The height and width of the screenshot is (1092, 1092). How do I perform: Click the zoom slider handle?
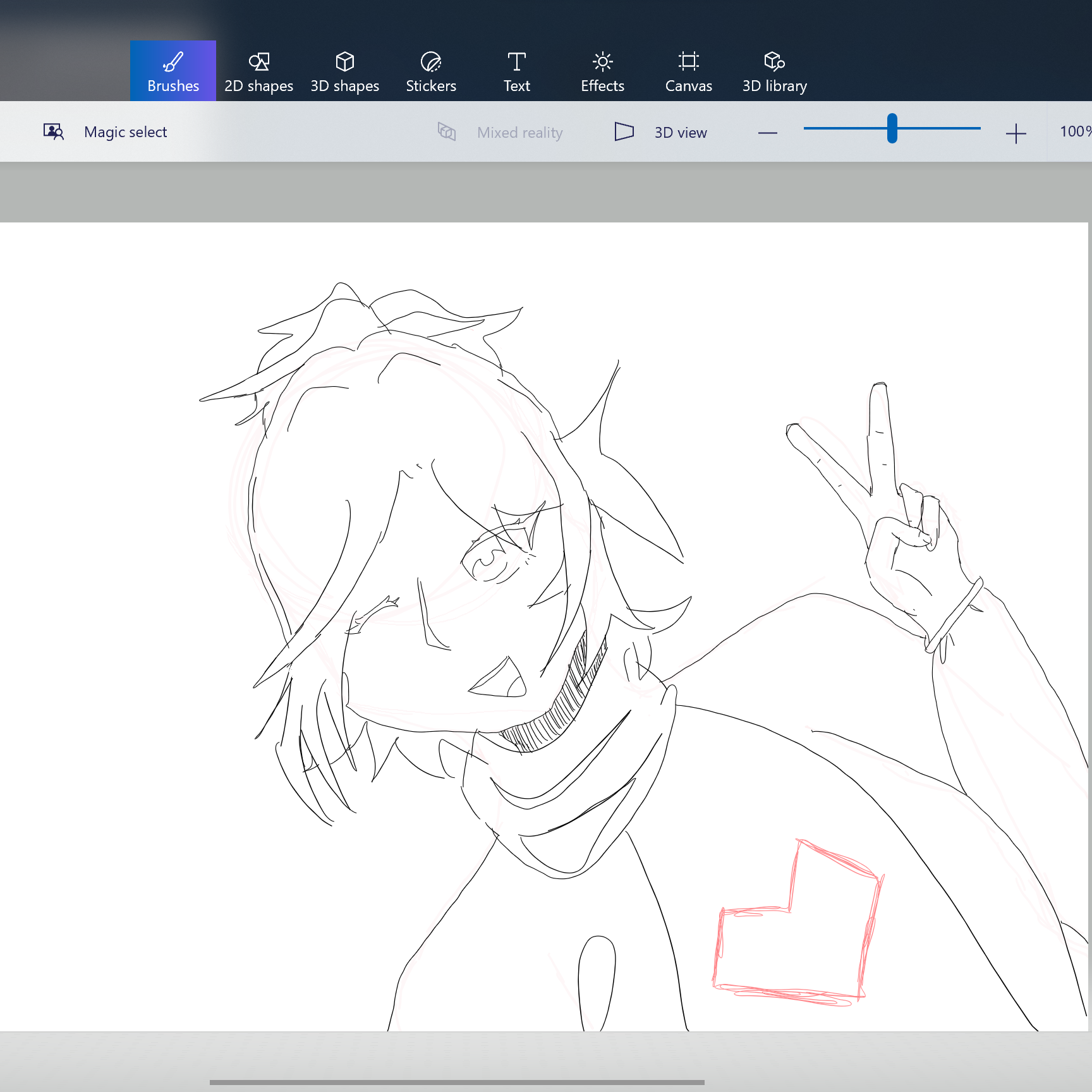(x=892, y=128)
